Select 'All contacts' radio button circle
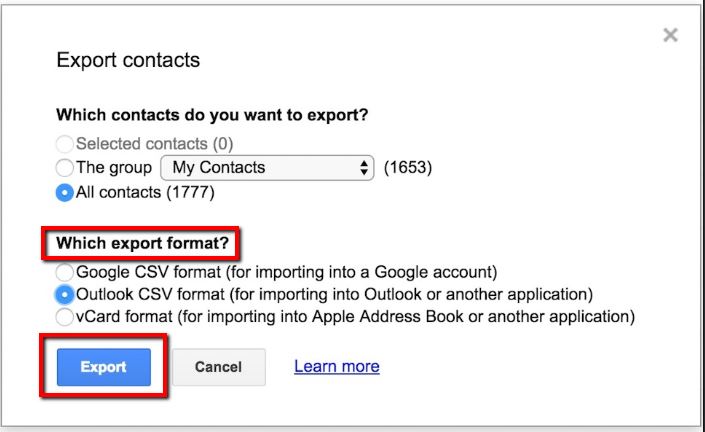Screen dimensions: 705x432 click(66, 192)
